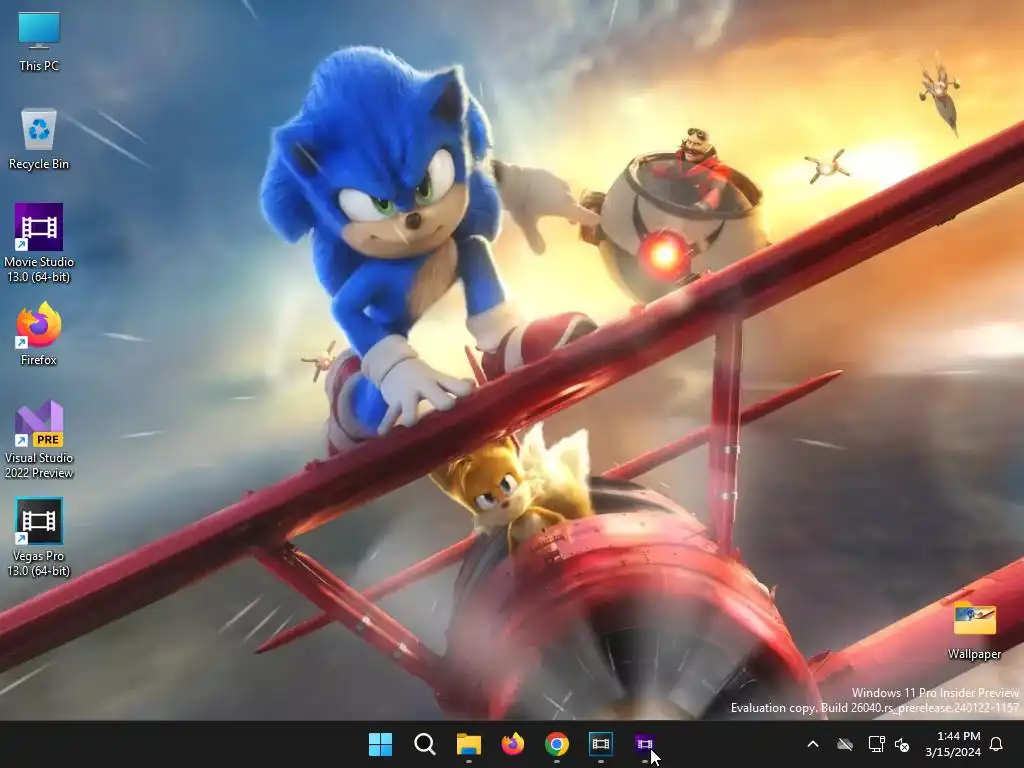Select the This PC desktop icon
Screen dimensions: 1024x768
39,41
